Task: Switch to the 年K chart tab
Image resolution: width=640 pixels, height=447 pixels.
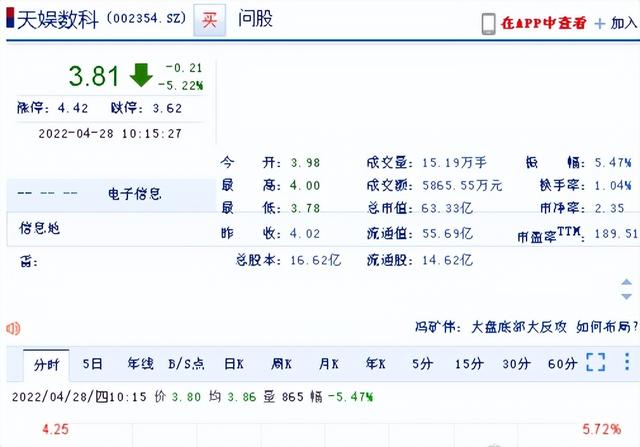Action: 376,363
